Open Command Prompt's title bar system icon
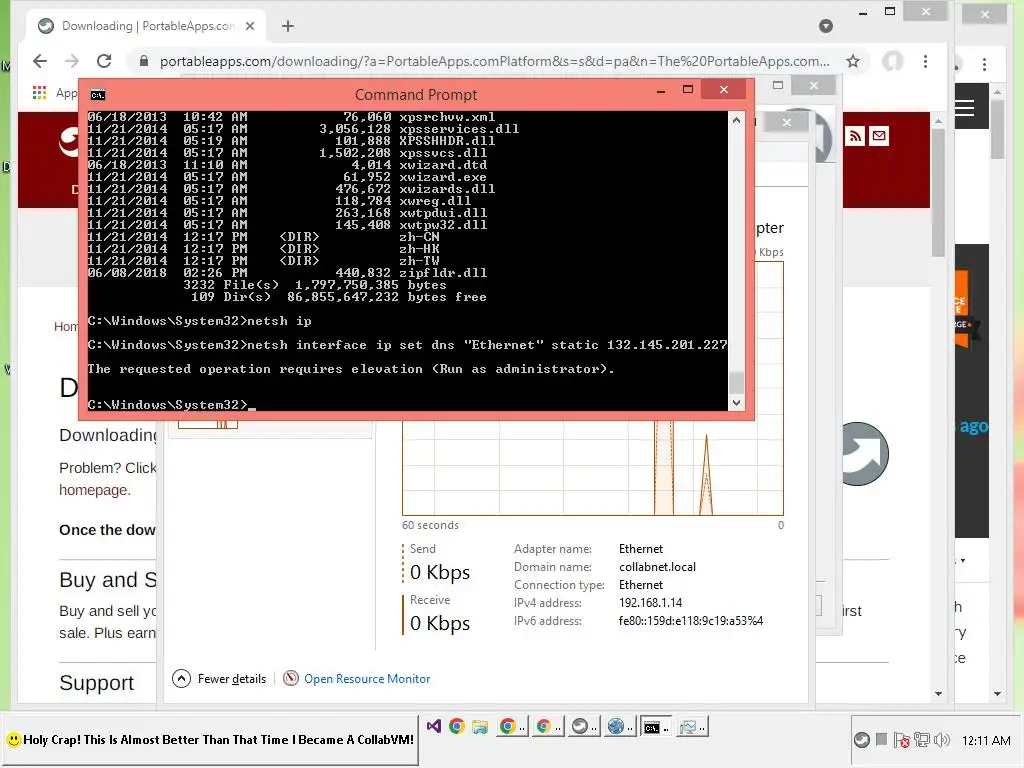1024x768 pixels. tap(97, 95)
